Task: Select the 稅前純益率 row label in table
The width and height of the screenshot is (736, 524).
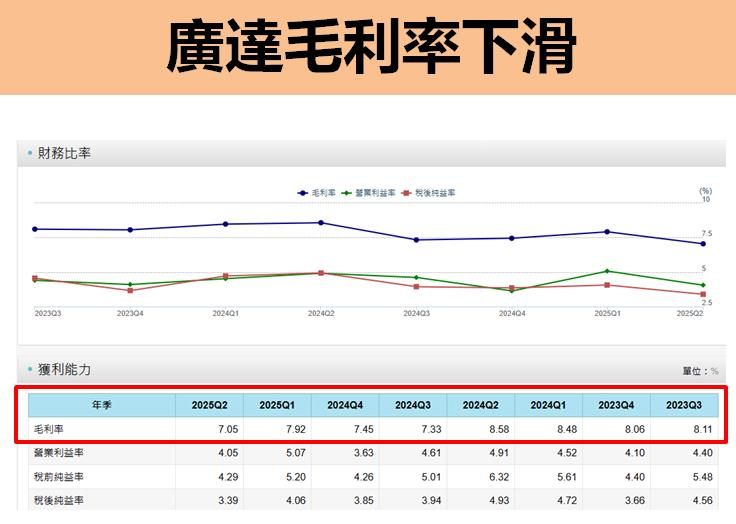Action: coord(59,477)
